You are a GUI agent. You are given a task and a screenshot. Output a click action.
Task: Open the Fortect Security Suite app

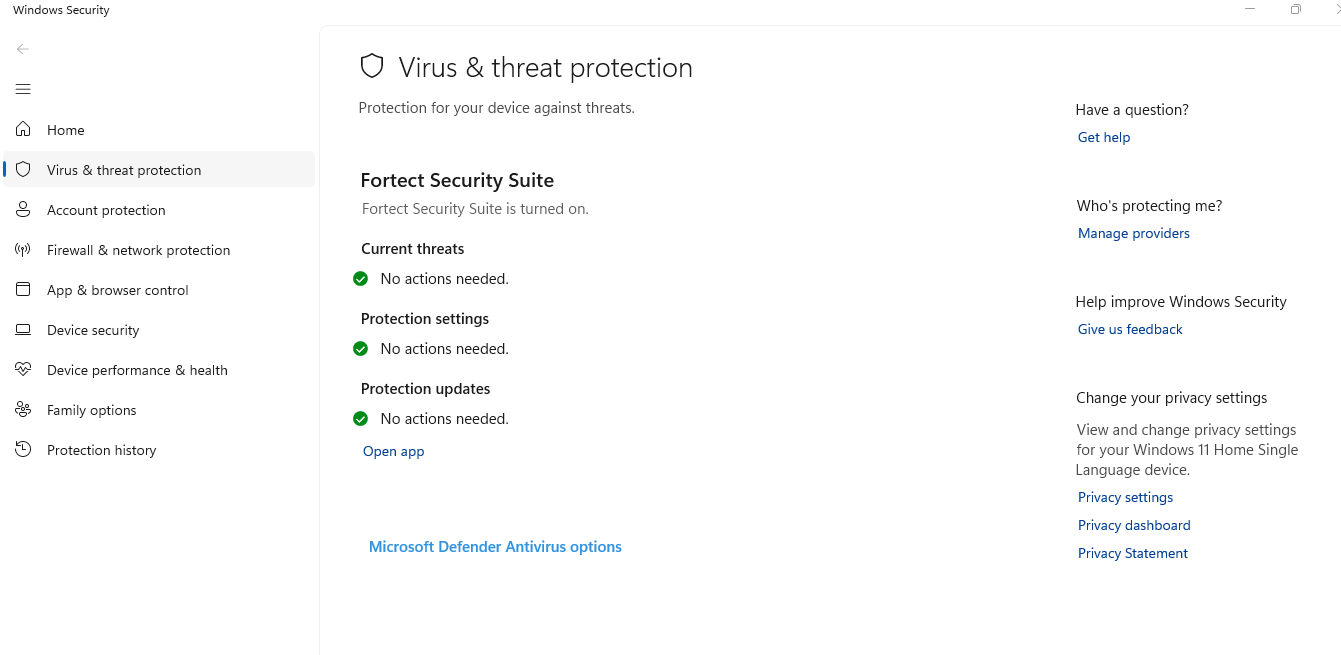pos(393,451)
